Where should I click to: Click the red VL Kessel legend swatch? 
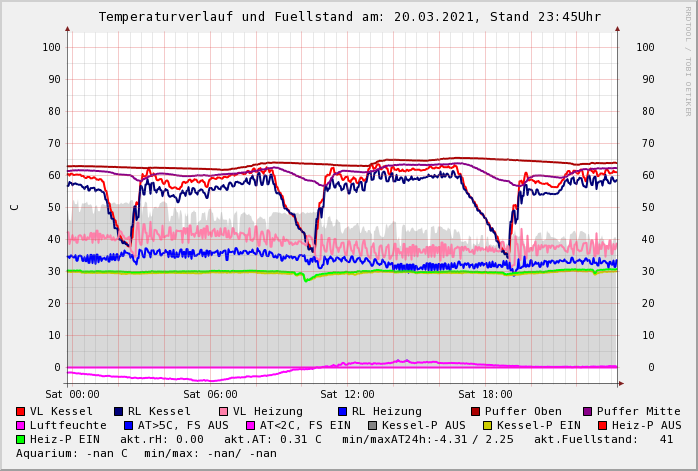[x=21, y=411]
